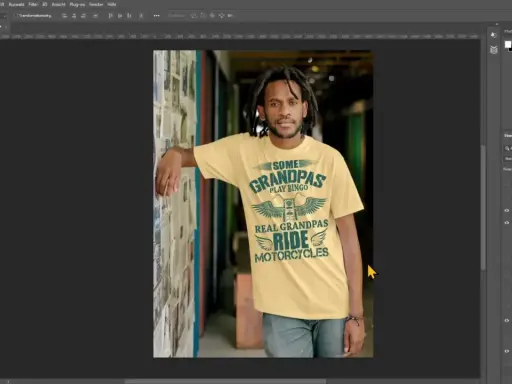Image resolution: width=512 pixels, height=384 pixels.
Task: Select the 3D orbit camera icon
Action: 194,16
